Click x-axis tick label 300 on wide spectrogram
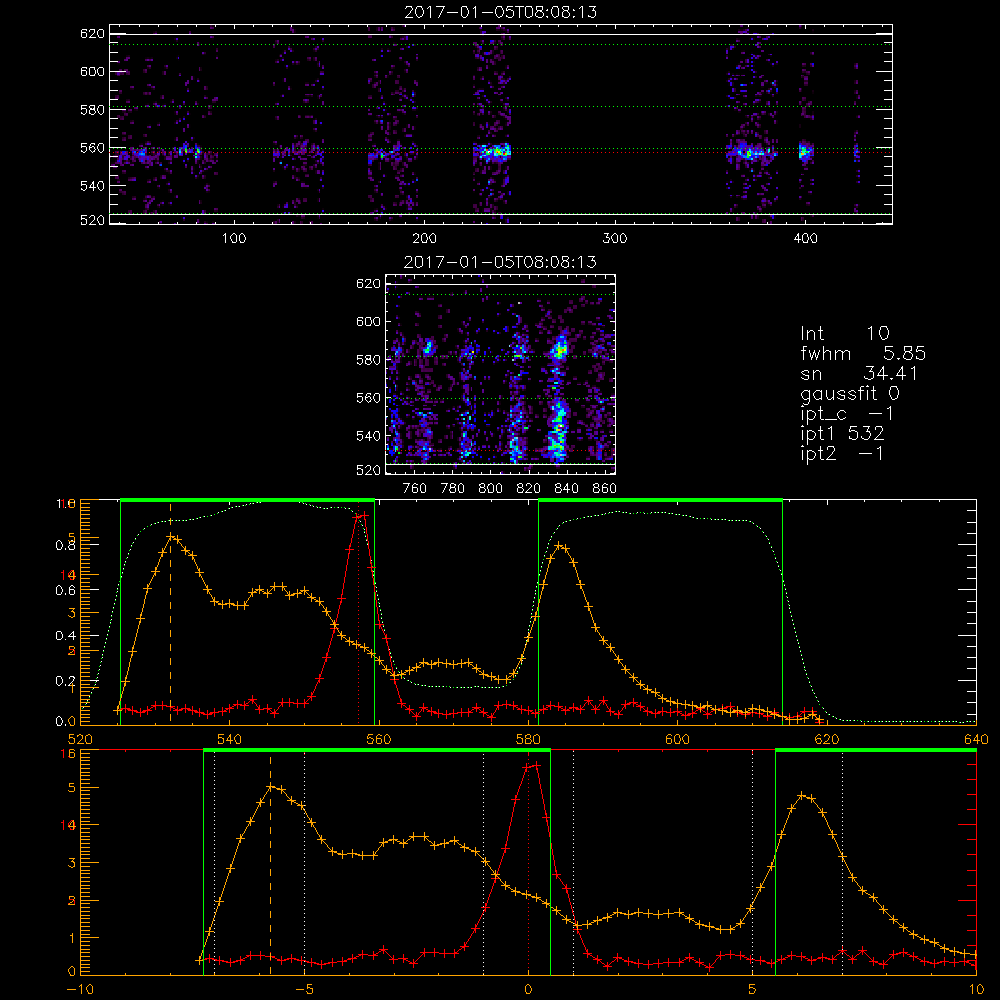This screenshot has width=1000, height=1000. [615, 239]
